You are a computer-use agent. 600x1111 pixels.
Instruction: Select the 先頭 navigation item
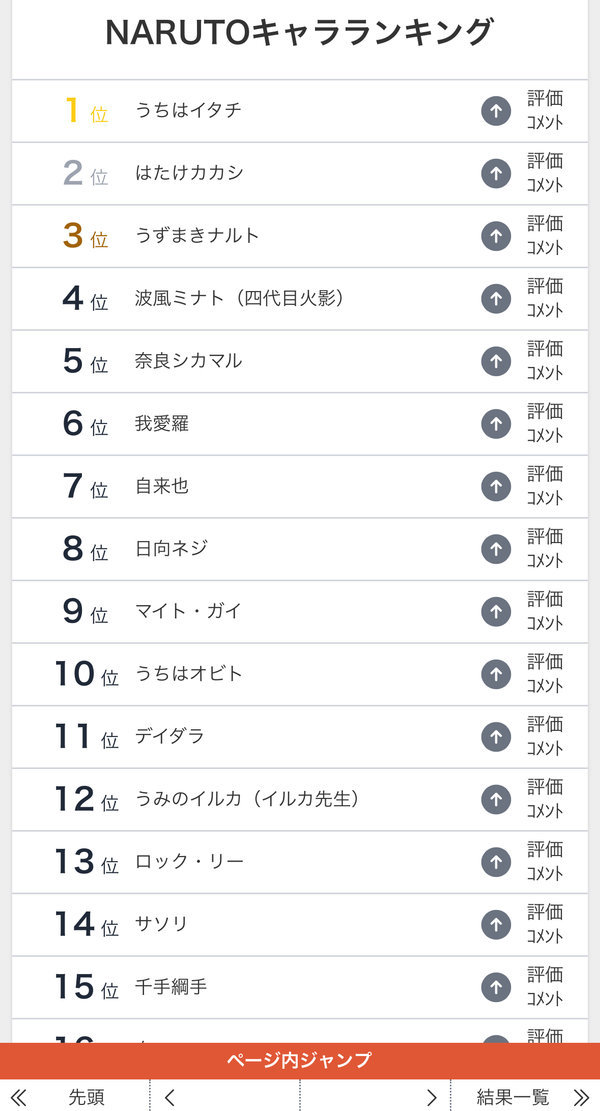click(86, 1098)
